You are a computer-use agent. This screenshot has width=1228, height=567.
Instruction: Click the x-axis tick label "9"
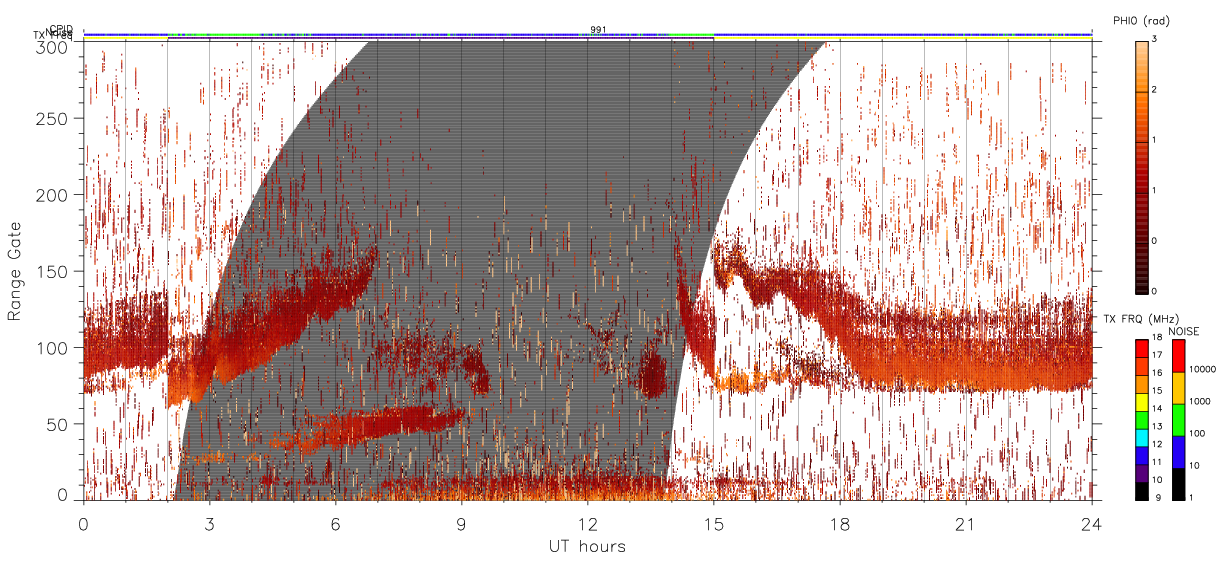[461, 524]
